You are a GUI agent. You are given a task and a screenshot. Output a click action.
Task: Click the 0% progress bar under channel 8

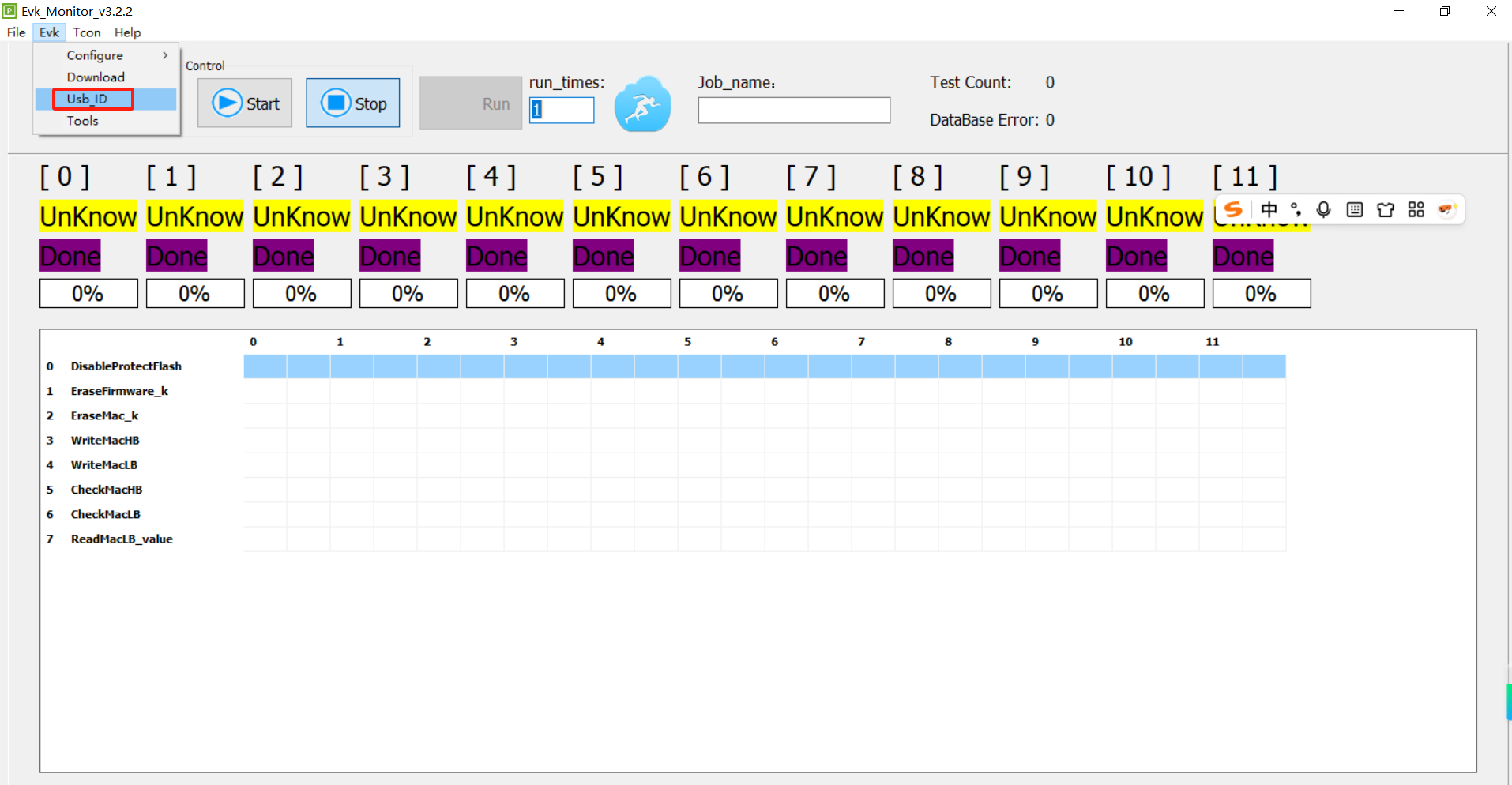pyautogui.click(x=942, y=293)
